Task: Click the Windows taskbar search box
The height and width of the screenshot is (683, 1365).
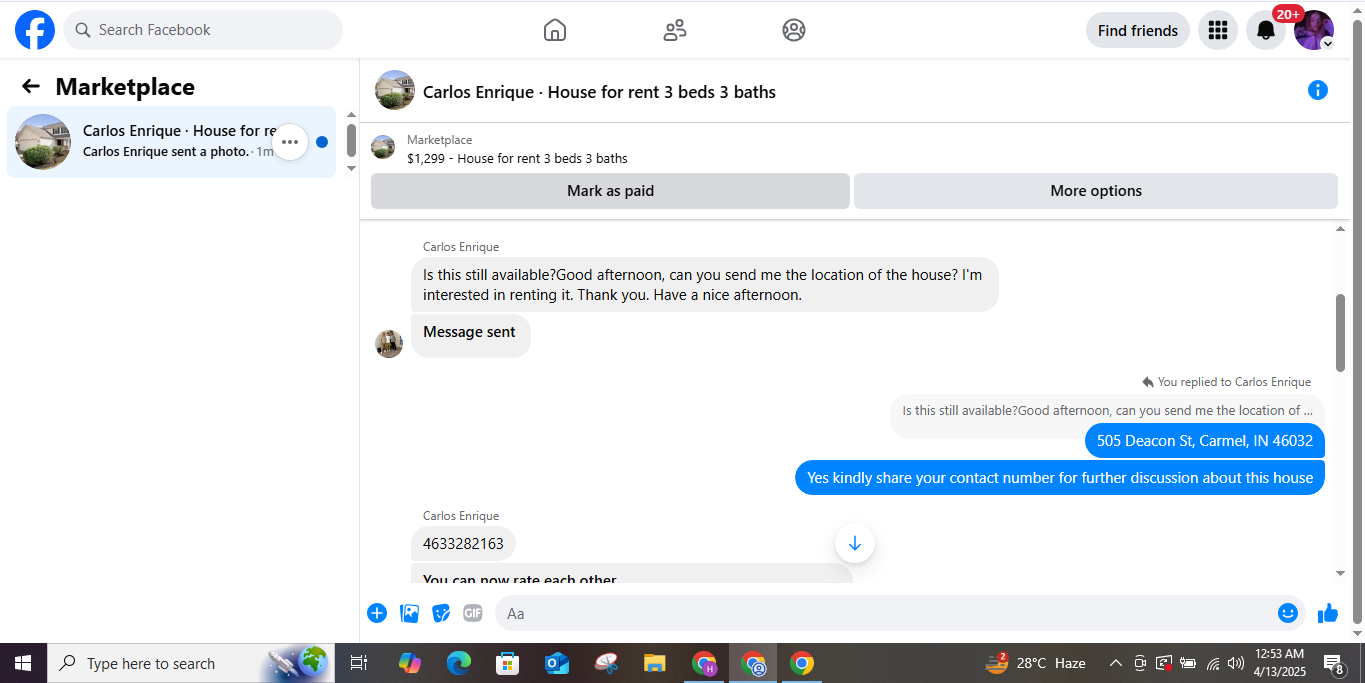Action: click(190, 663)
